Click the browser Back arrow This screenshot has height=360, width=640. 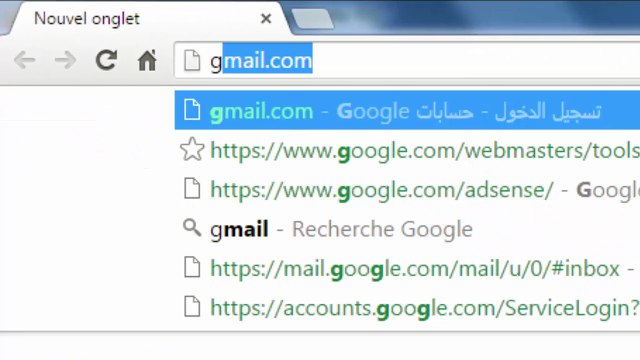(25, 60)
